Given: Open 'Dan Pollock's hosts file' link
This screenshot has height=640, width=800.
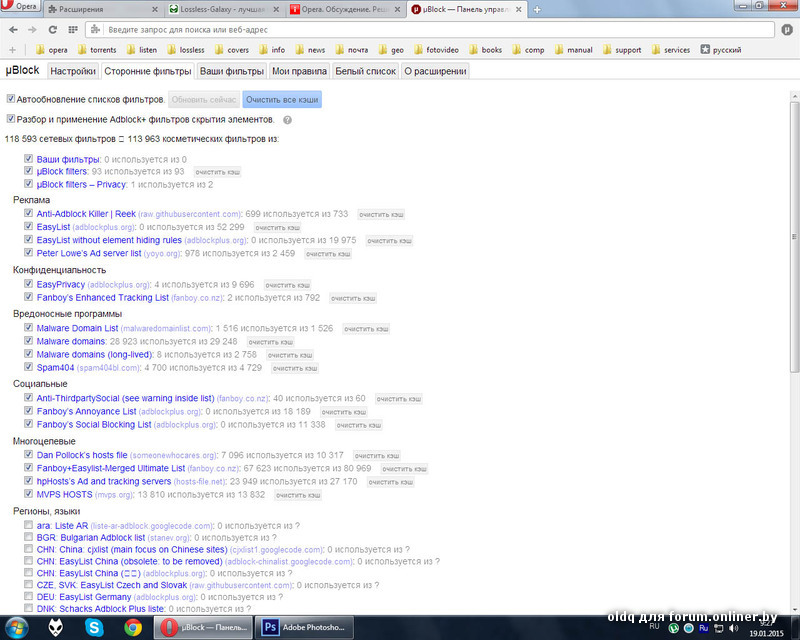Looking at the screenshot, I should tap(82, 455).
